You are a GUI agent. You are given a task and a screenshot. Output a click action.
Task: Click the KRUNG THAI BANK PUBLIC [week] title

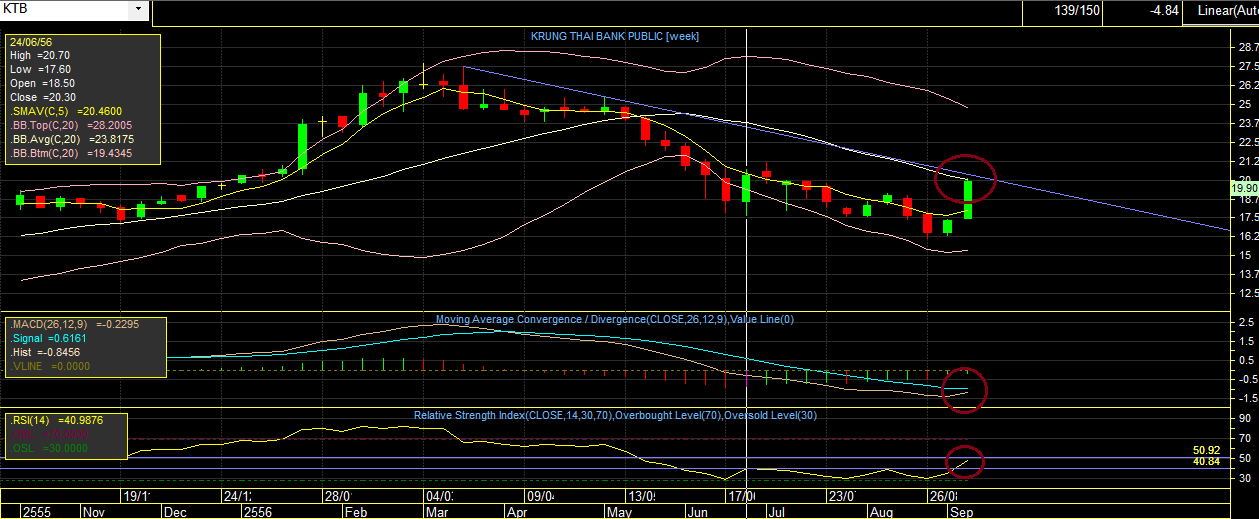(x=614, y=36)
